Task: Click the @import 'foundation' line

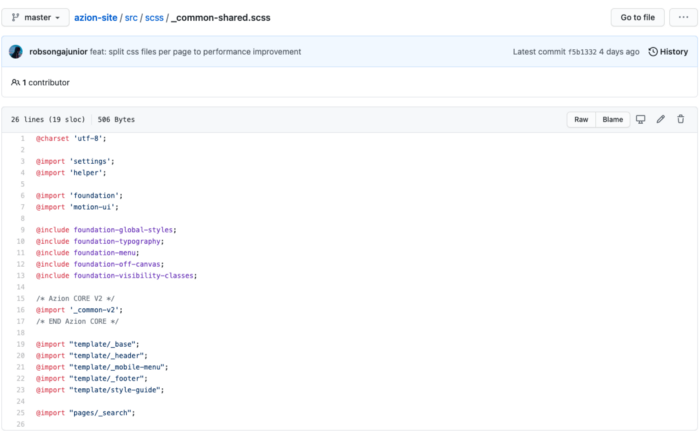Action: pos(79,196)
